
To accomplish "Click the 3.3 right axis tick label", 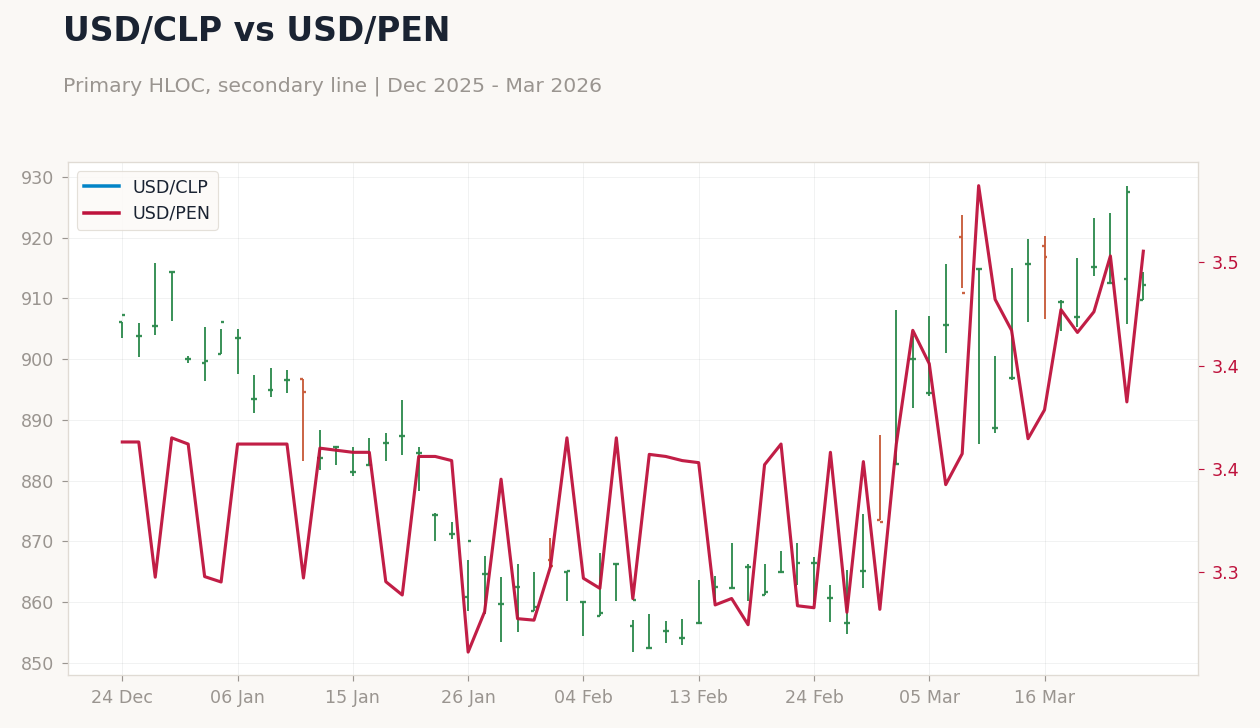I will pos(1225,573).
